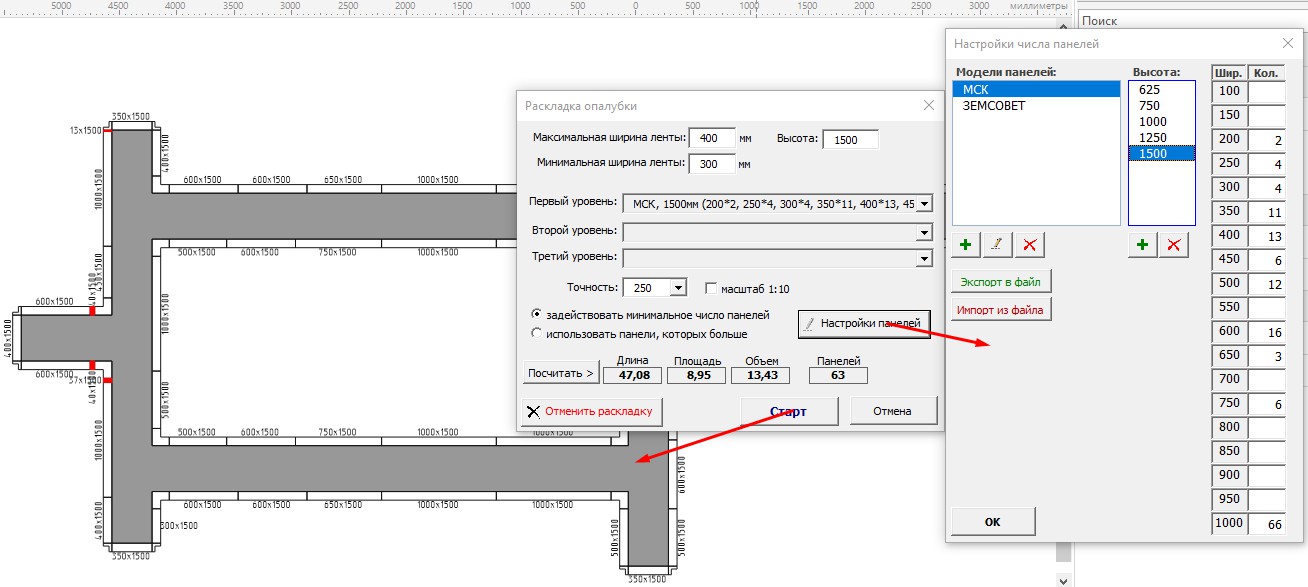
Task: Click the Шир. column header
Action: tap(1229, 72)
